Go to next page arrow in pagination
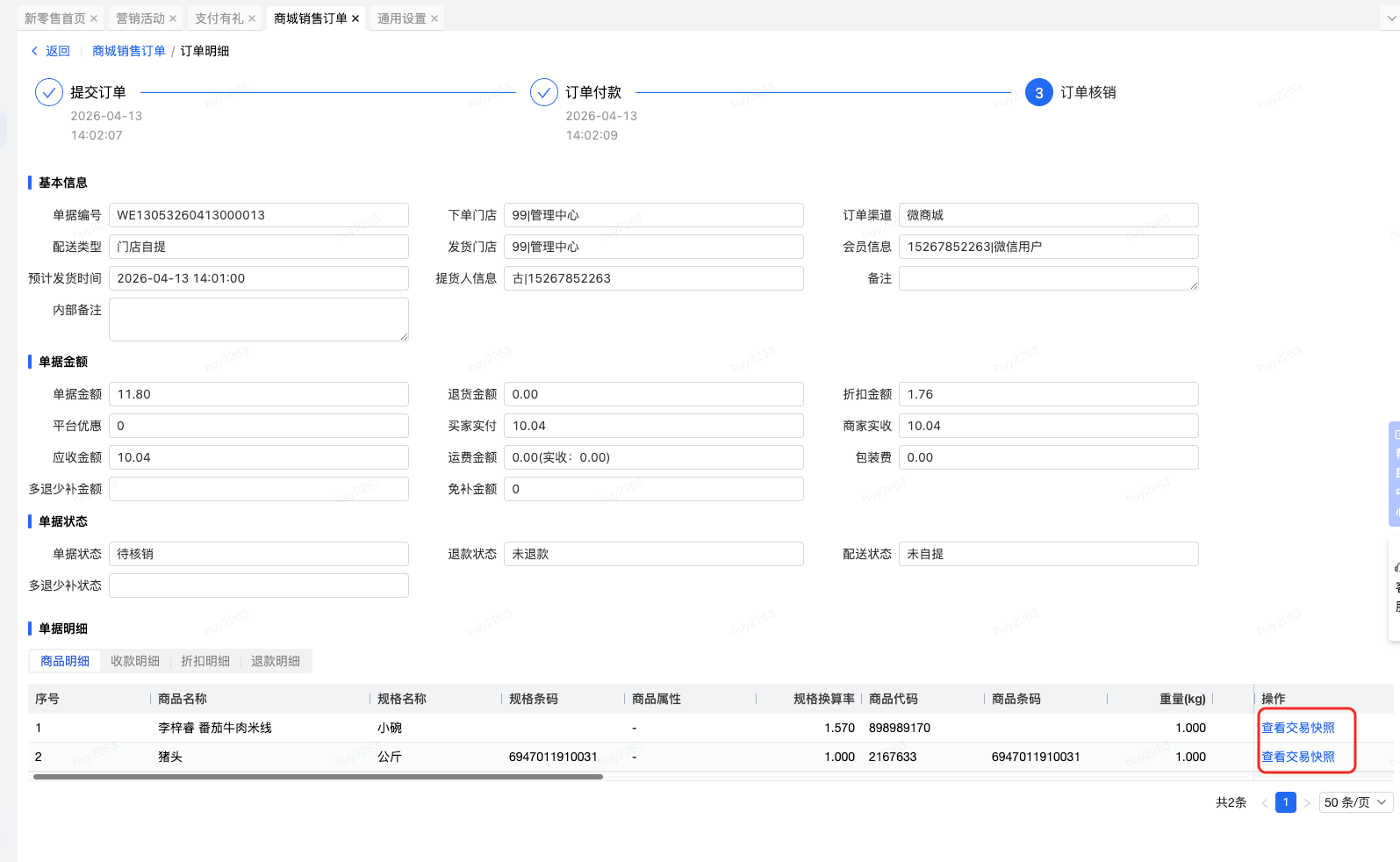The image size is (1400, 862). [x=1307, y=802]
